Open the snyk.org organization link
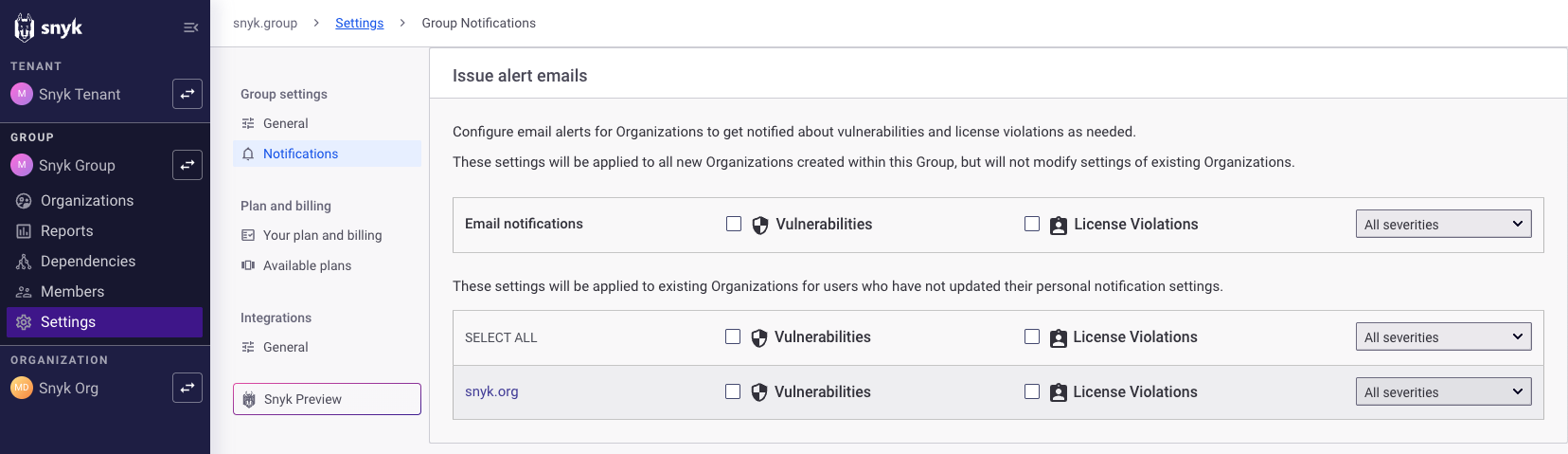 [x=491, y=391]
